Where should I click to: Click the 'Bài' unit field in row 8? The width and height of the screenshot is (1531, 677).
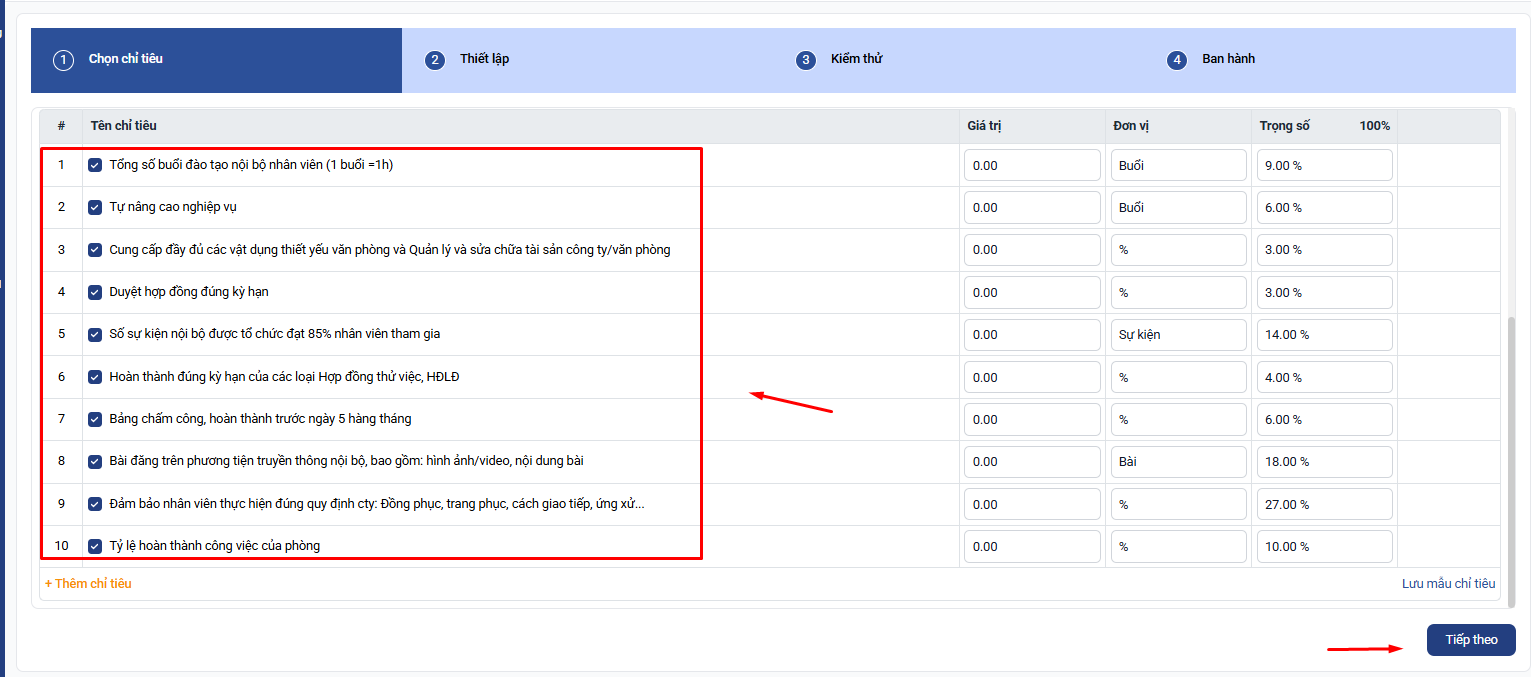point(1178,461)
